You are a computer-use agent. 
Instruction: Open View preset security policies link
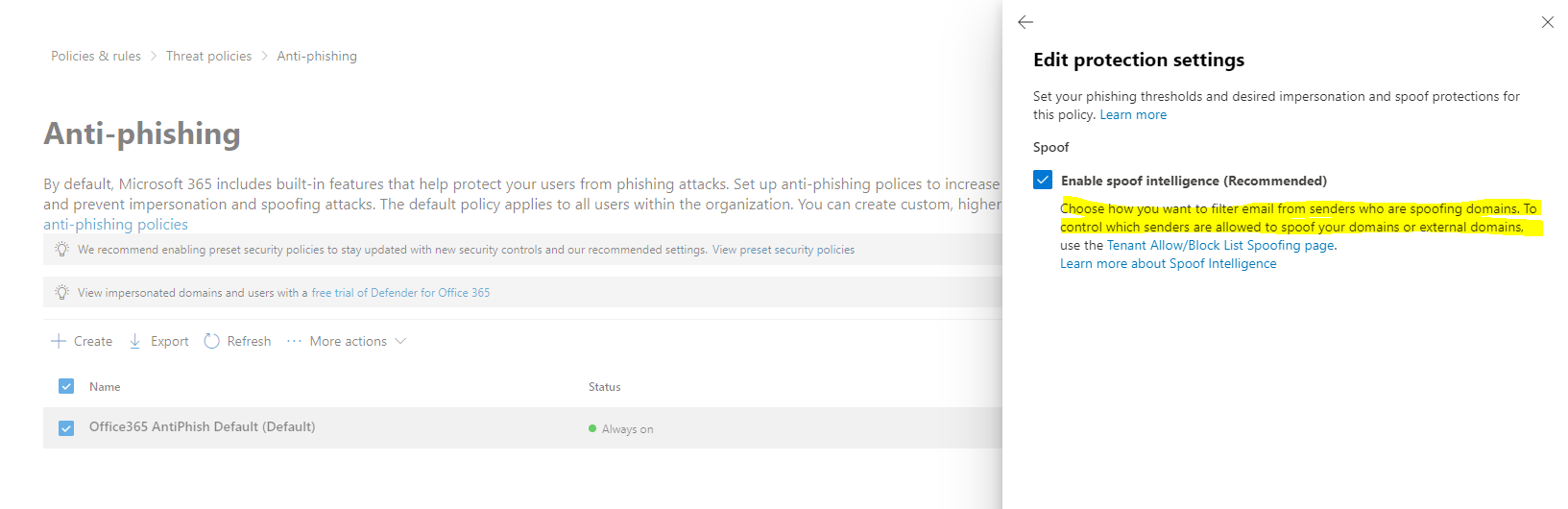(x=784, y=250)
